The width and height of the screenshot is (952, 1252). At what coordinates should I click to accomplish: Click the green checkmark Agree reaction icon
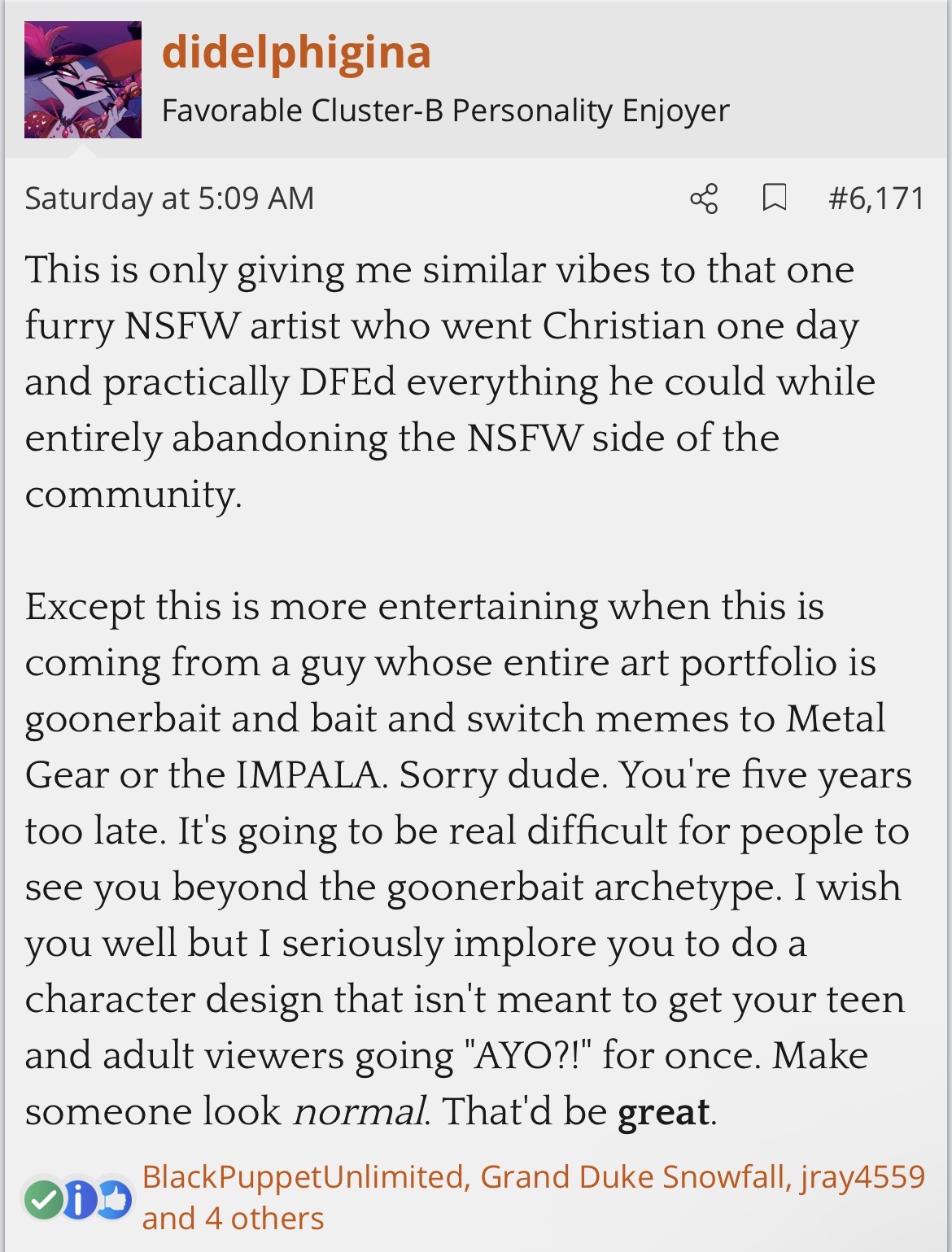(43, 1199)
